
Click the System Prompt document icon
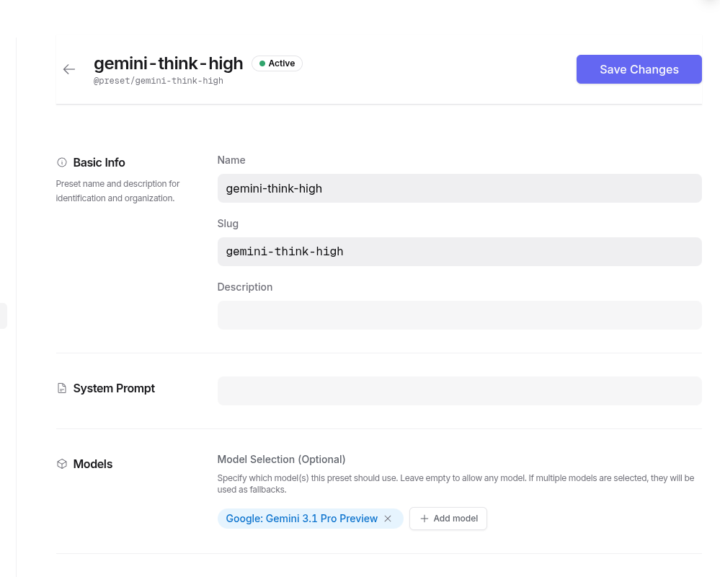click(x=62, y=389)
